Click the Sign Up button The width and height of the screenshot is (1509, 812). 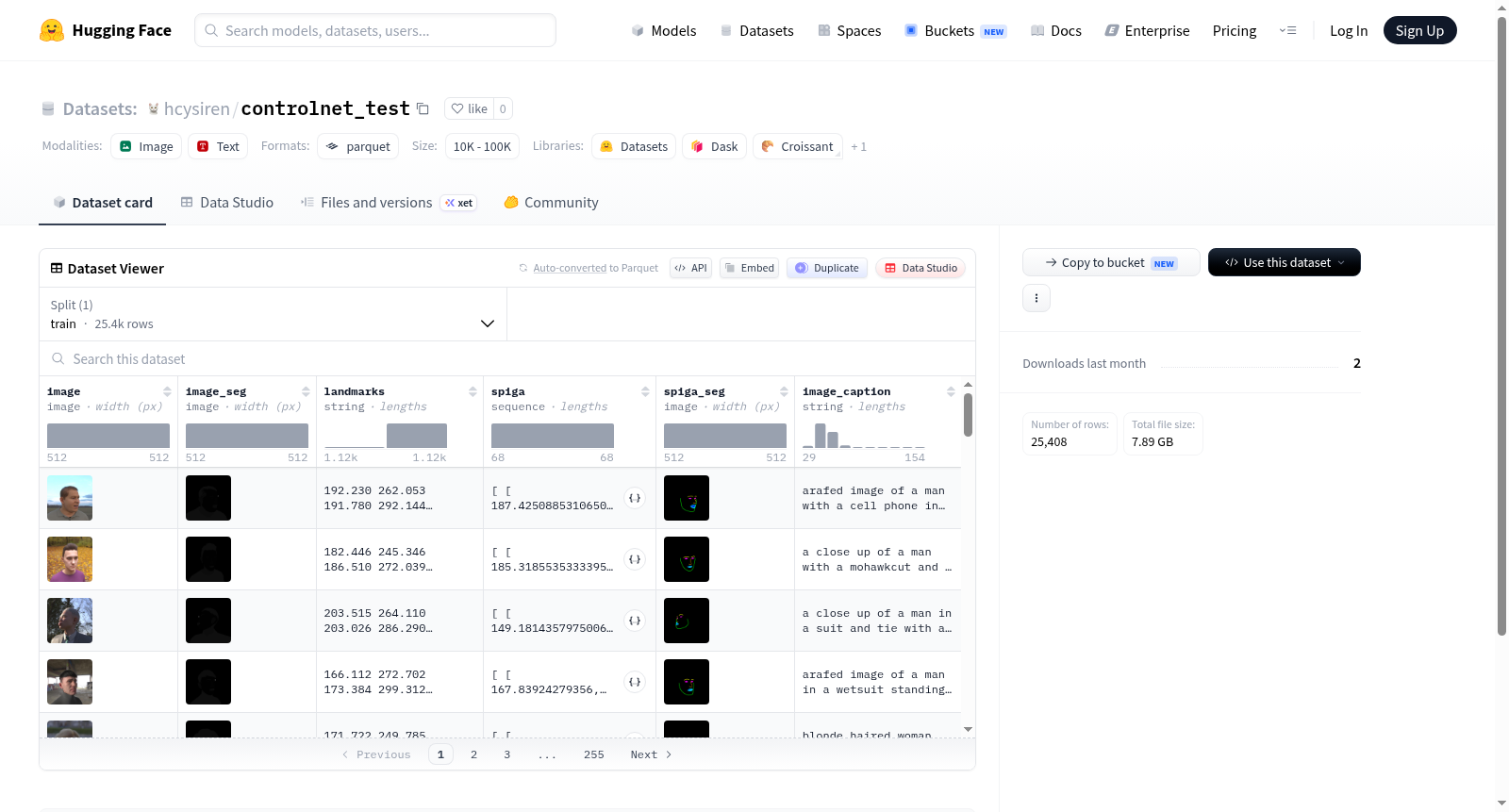pyautogui.click(x=1419, y=31)
